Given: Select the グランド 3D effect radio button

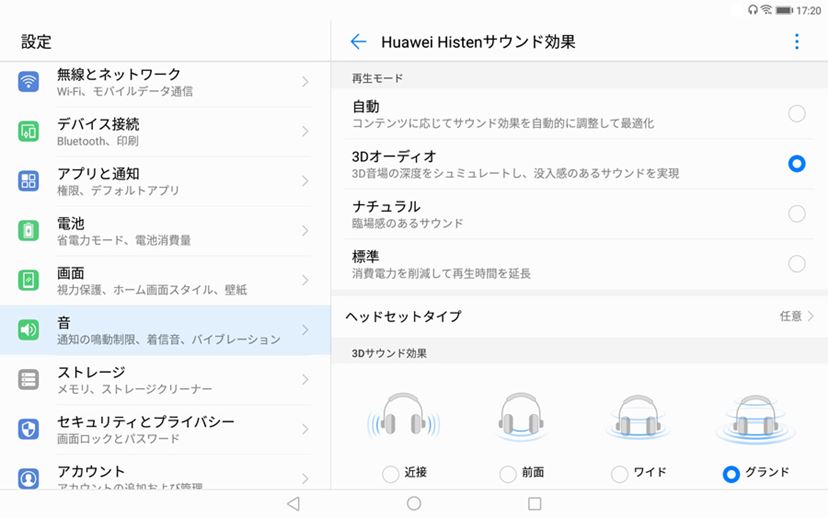Looking at the screenshot, I should point(731,474).
